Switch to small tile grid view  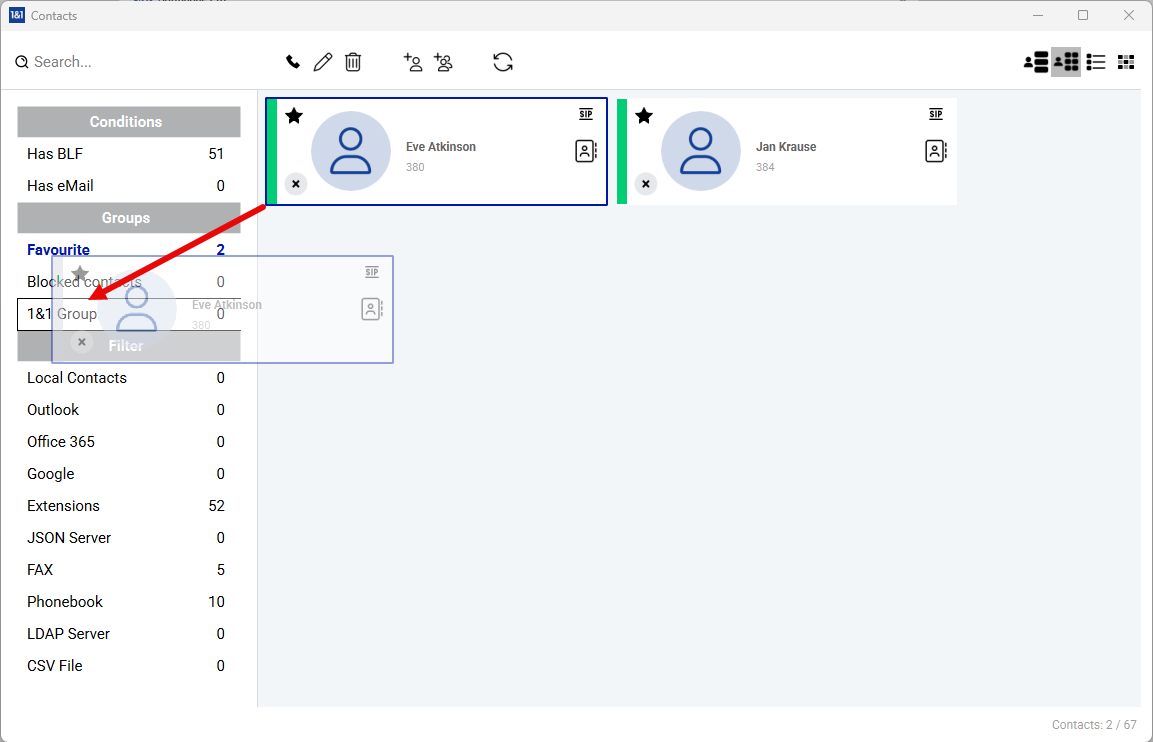point(1126,62)
